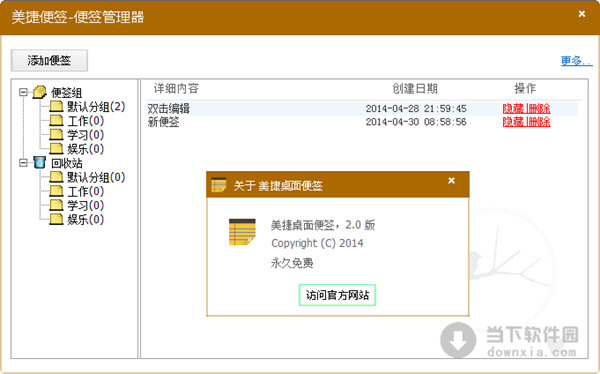Open 娱乐(0) group under 便签组
The image size is (600, 374).
[x=86, y=149]
